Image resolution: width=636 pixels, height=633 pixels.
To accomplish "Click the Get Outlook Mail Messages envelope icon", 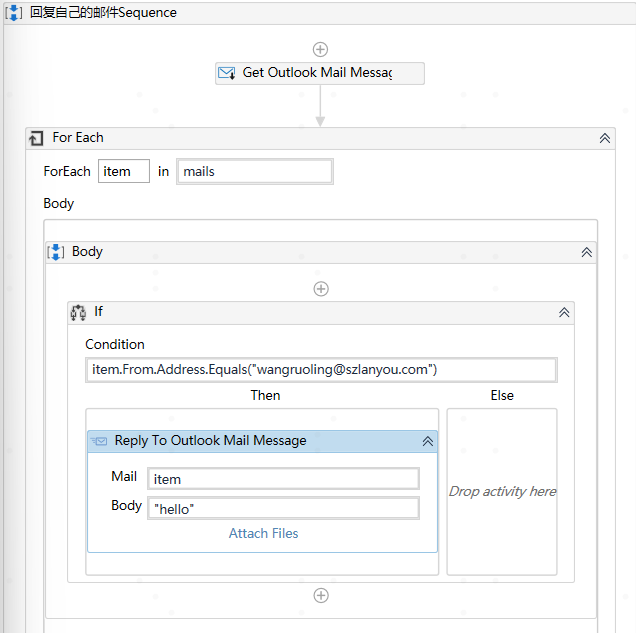I will click(x=226, y=73).
